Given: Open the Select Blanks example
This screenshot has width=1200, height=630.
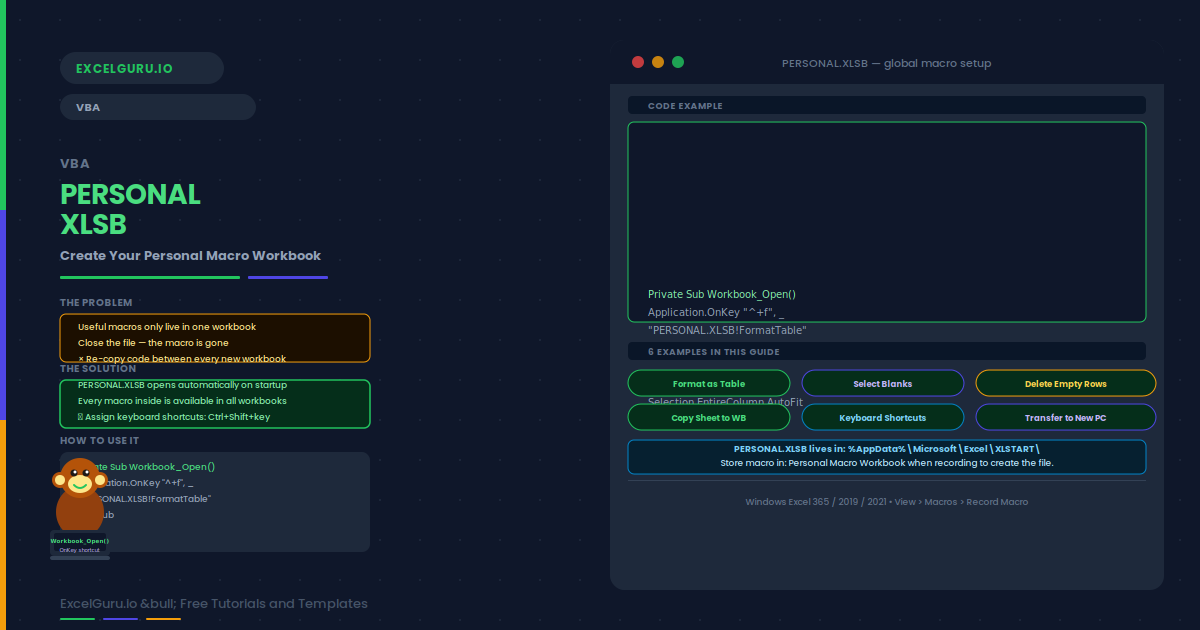Looking at the screenshot, I should [883, 383].
